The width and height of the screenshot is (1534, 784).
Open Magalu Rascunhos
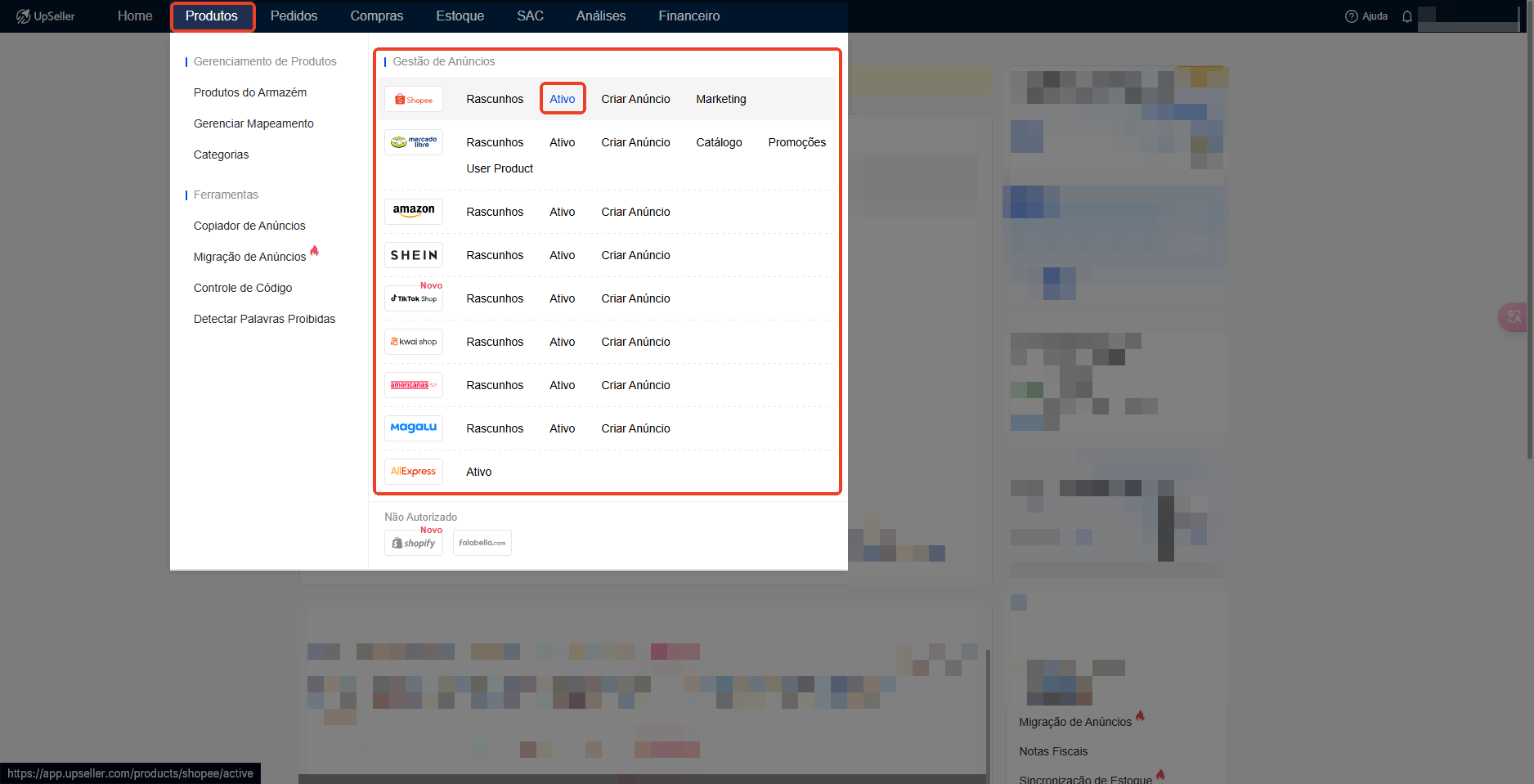coord(495,428)
